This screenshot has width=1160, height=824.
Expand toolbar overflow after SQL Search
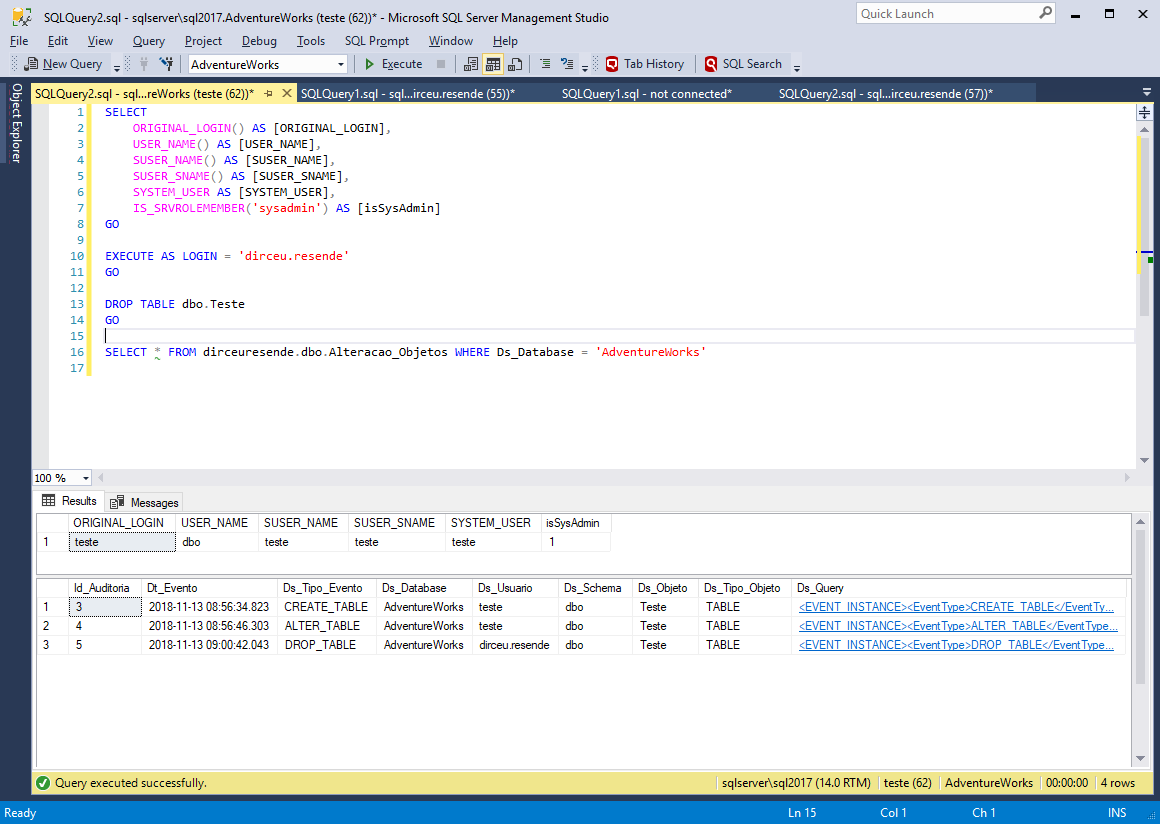pyautogui.click(x=797, y=68)
